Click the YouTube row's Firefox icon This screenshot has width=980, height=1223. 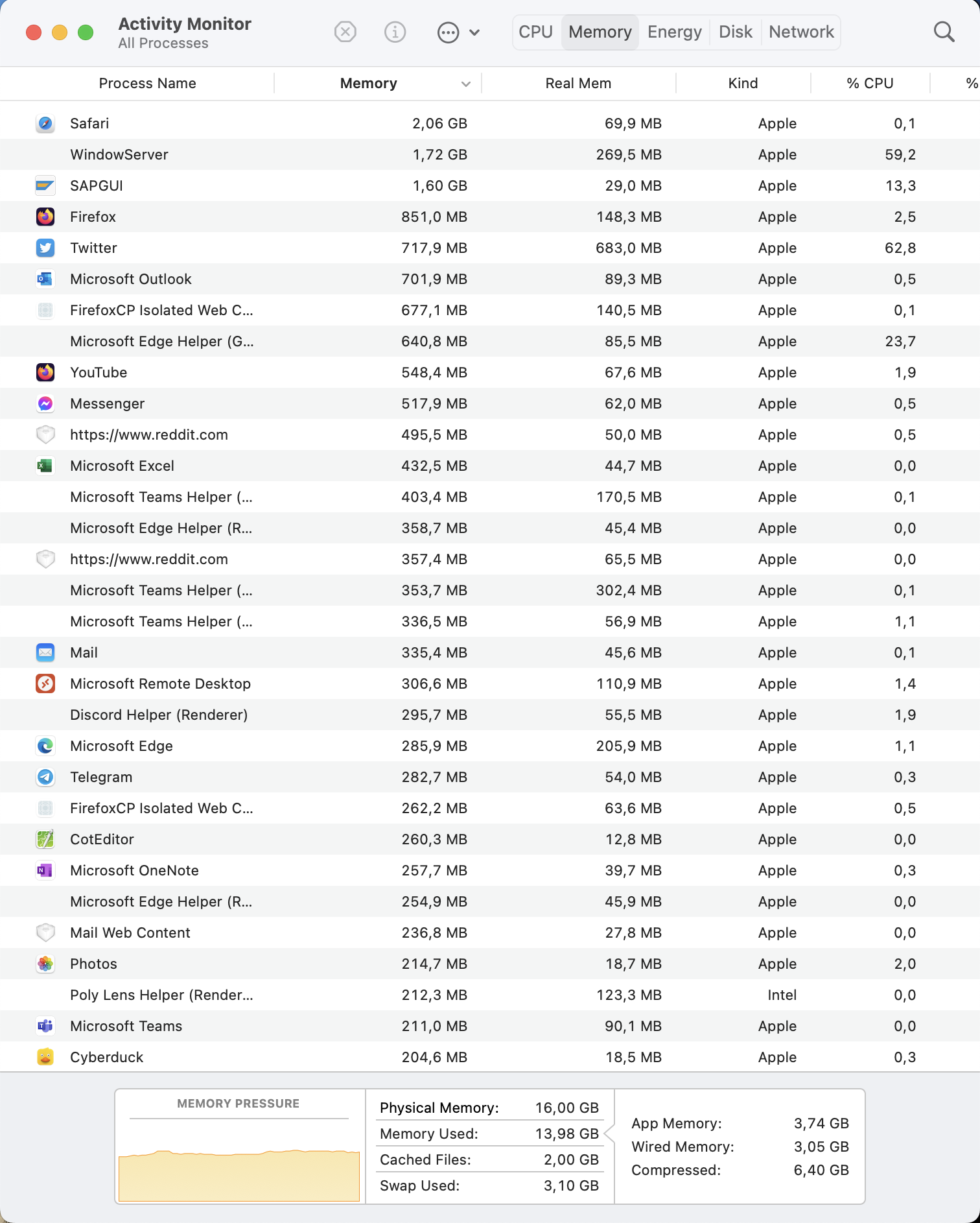[x=45, y=372]
